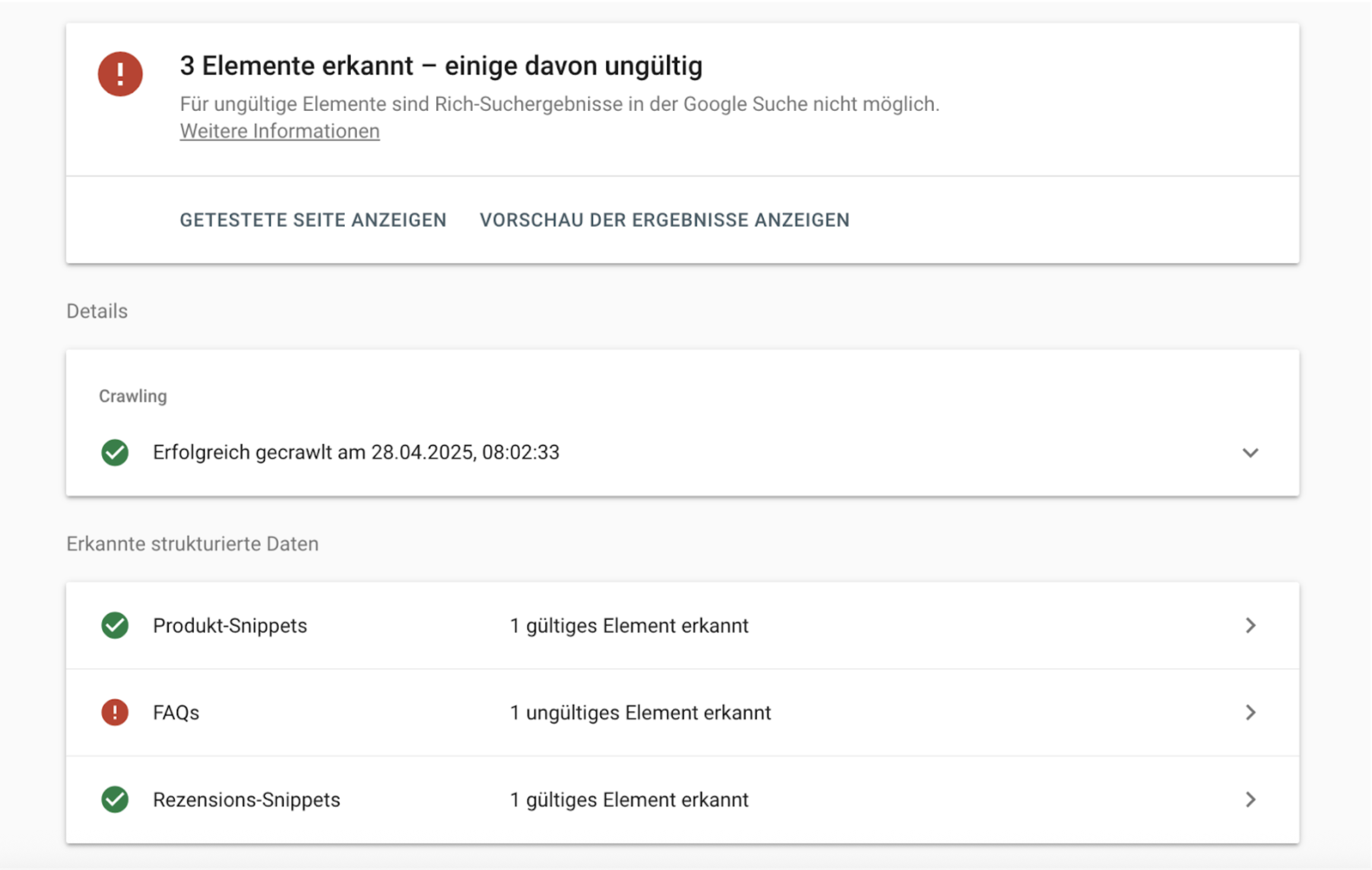This screenshot has width=1372, height=870.
Task: Click Vorschau der Ergebnisse anzeigen
Action: click(x=665, y=220)
